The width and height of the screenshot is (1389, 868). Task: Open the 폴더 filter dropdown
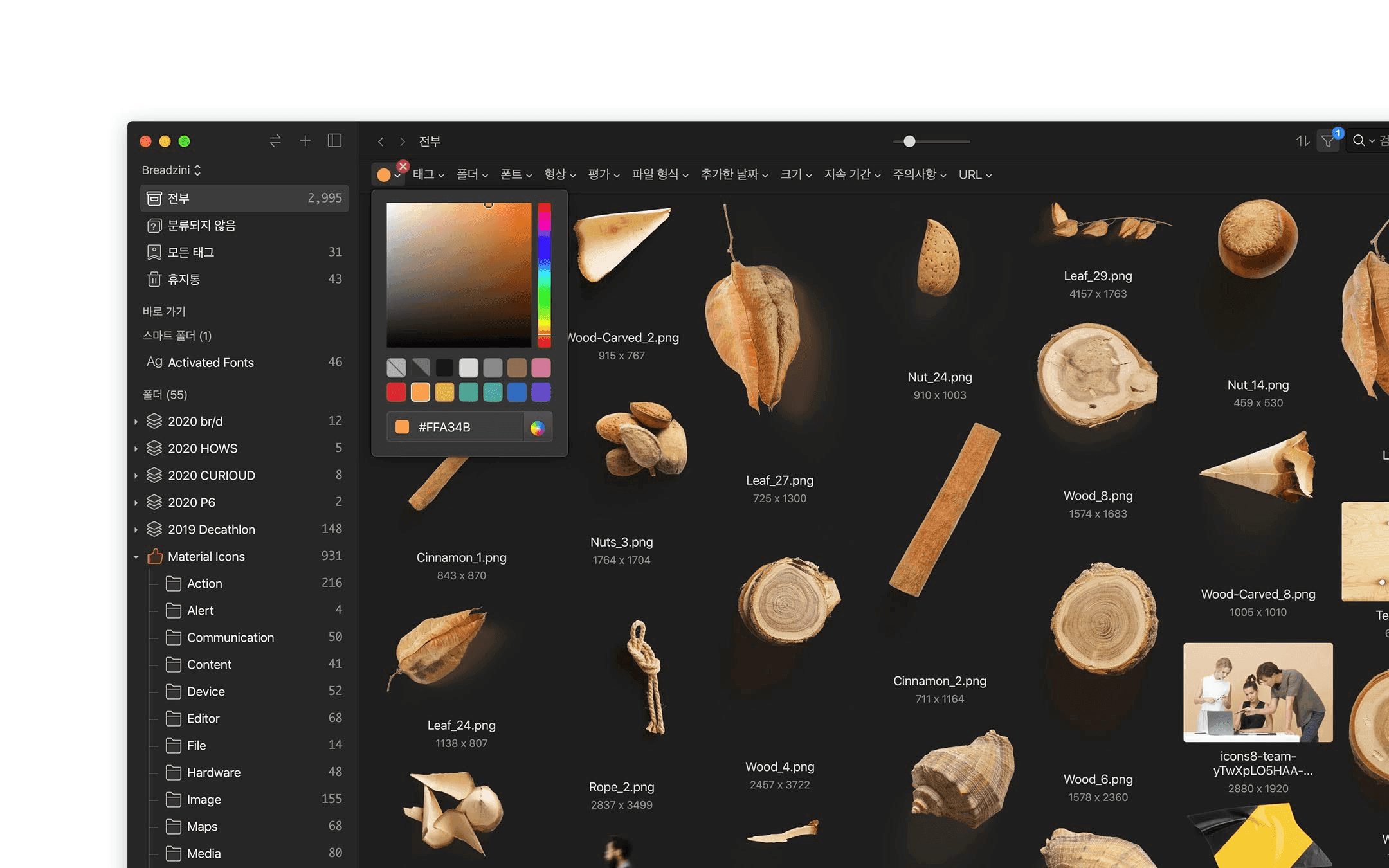[x=472, y=174]
